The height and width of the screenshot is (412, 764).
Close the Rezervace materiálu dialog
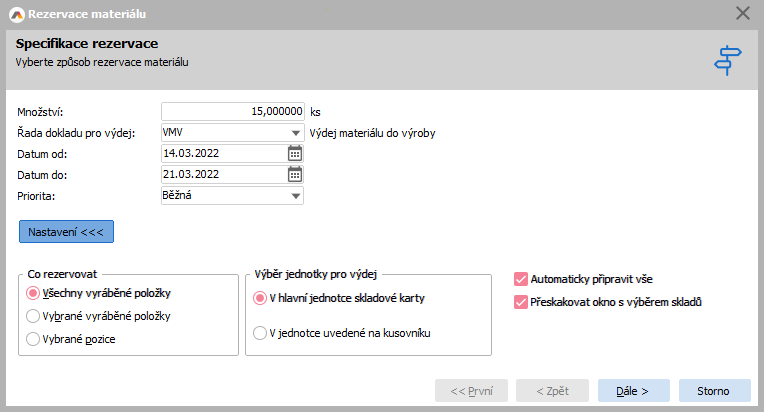(x=742, y=13)
